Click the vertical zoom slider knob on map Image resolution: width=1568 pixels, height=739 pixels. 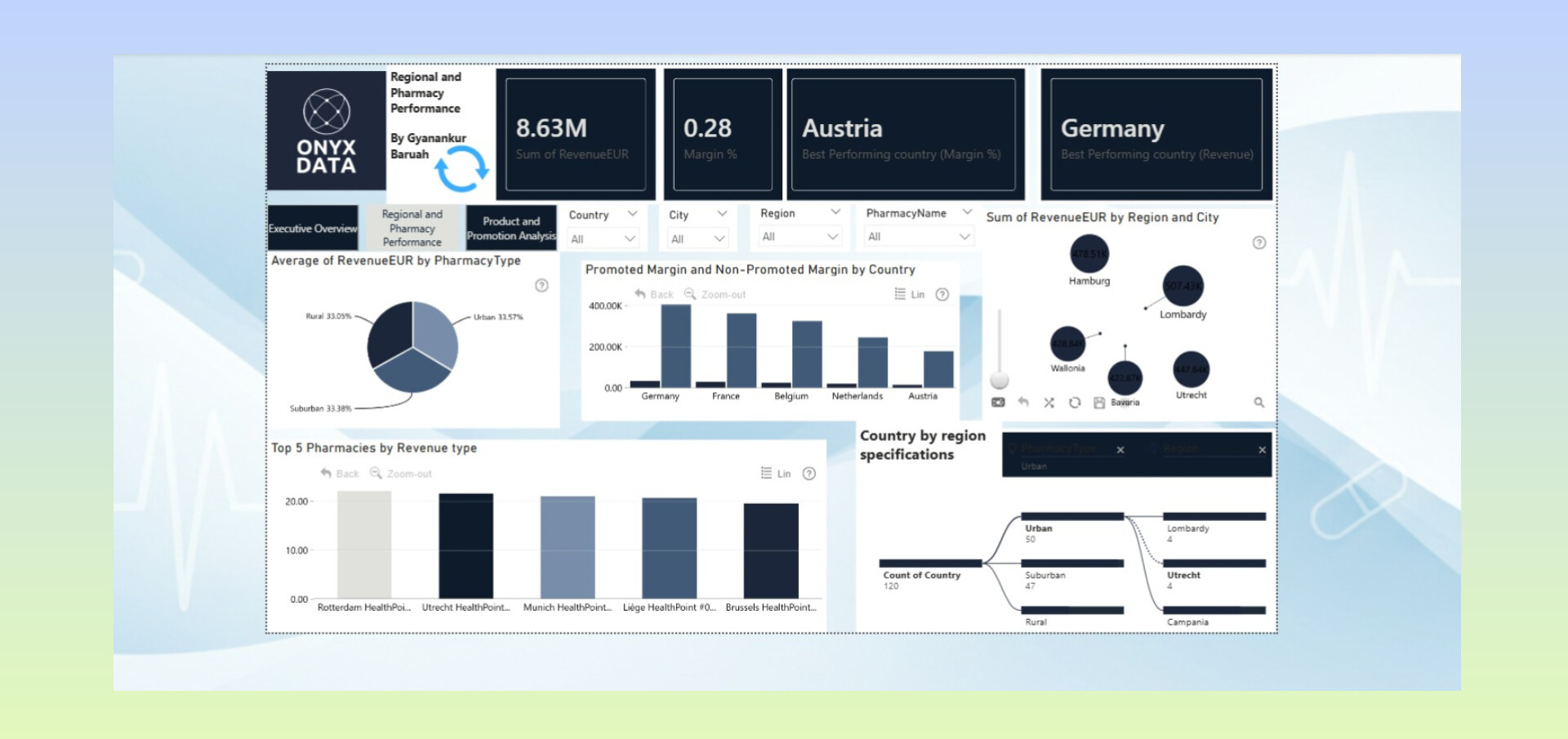pyautogui.click(x=1000, y=381)
